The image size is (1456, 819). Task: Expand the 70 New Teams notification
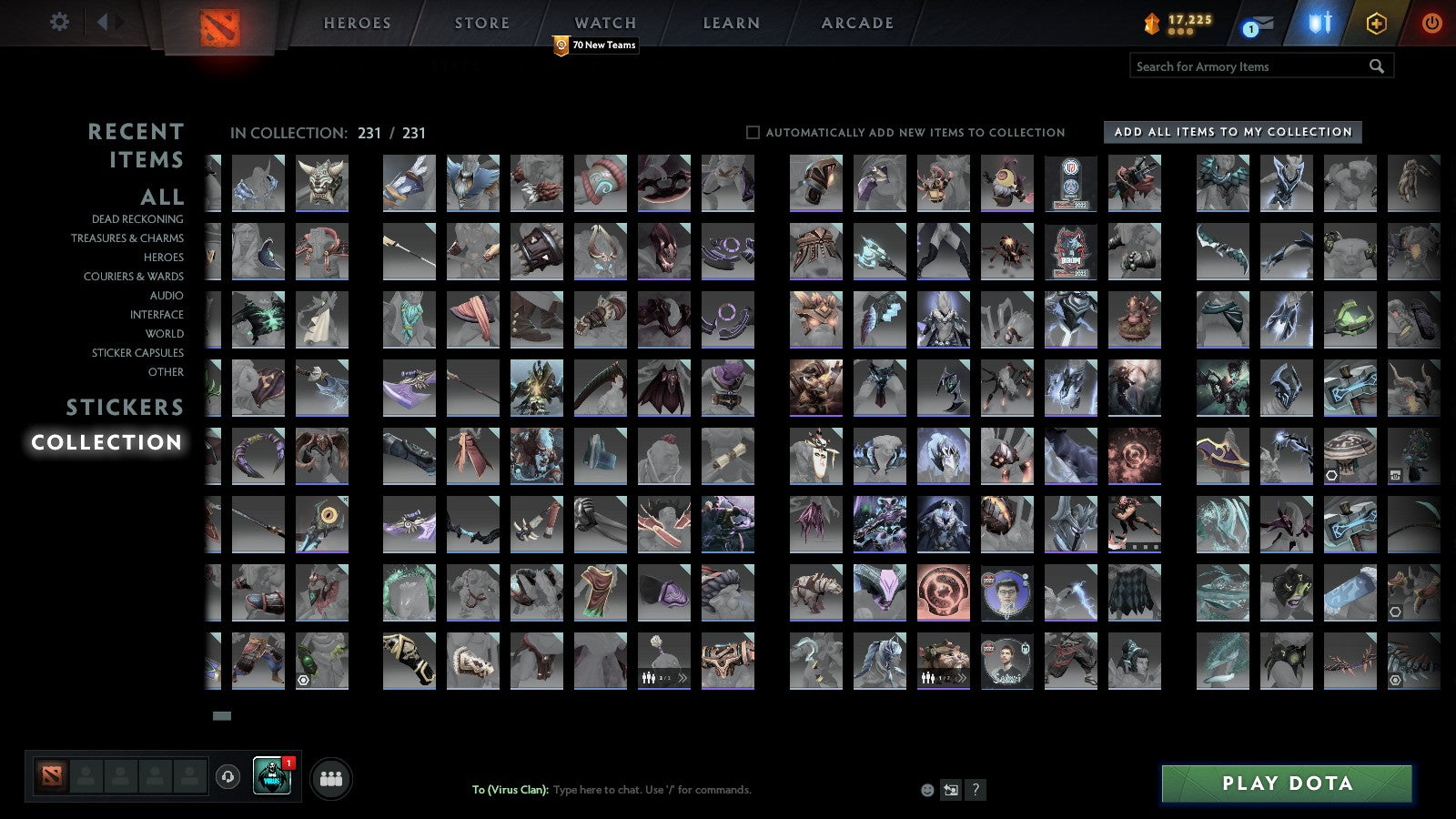click(596, 43)
